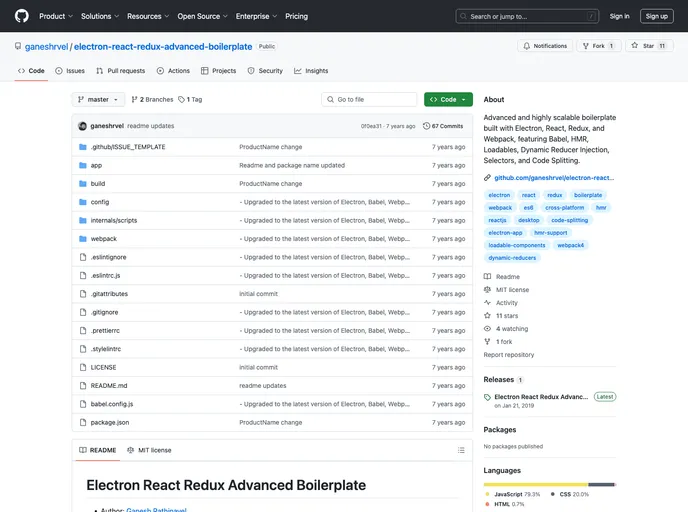
Task: Expand the Enterprise menu
Action: pos(256,16)
